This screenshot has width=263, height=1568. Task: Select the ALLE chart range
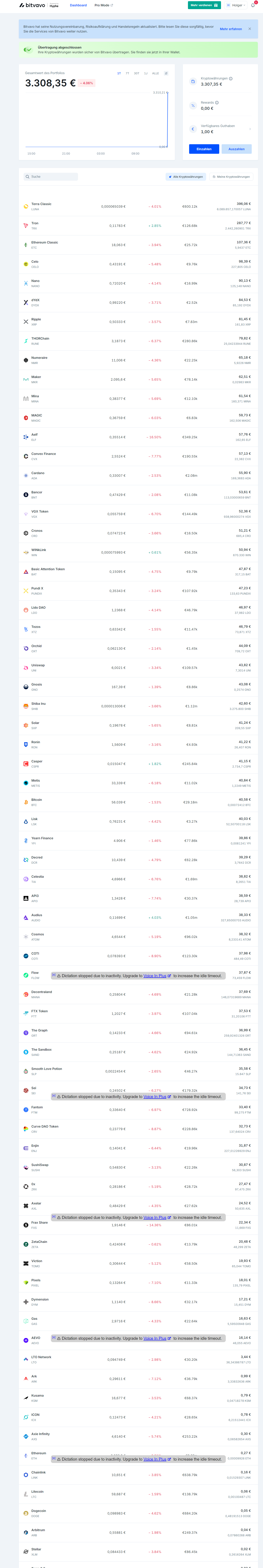click(x=155, y=73)
